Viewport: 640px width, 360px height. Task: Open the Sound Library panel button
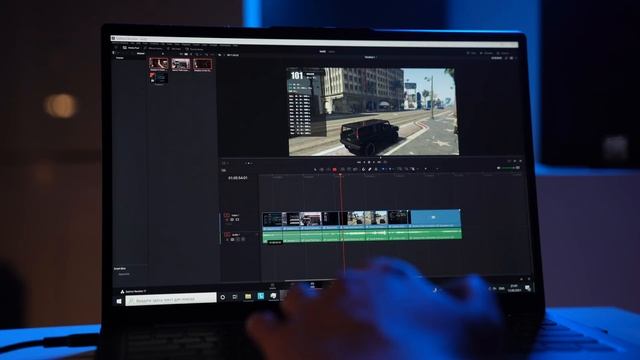point(195,49)
